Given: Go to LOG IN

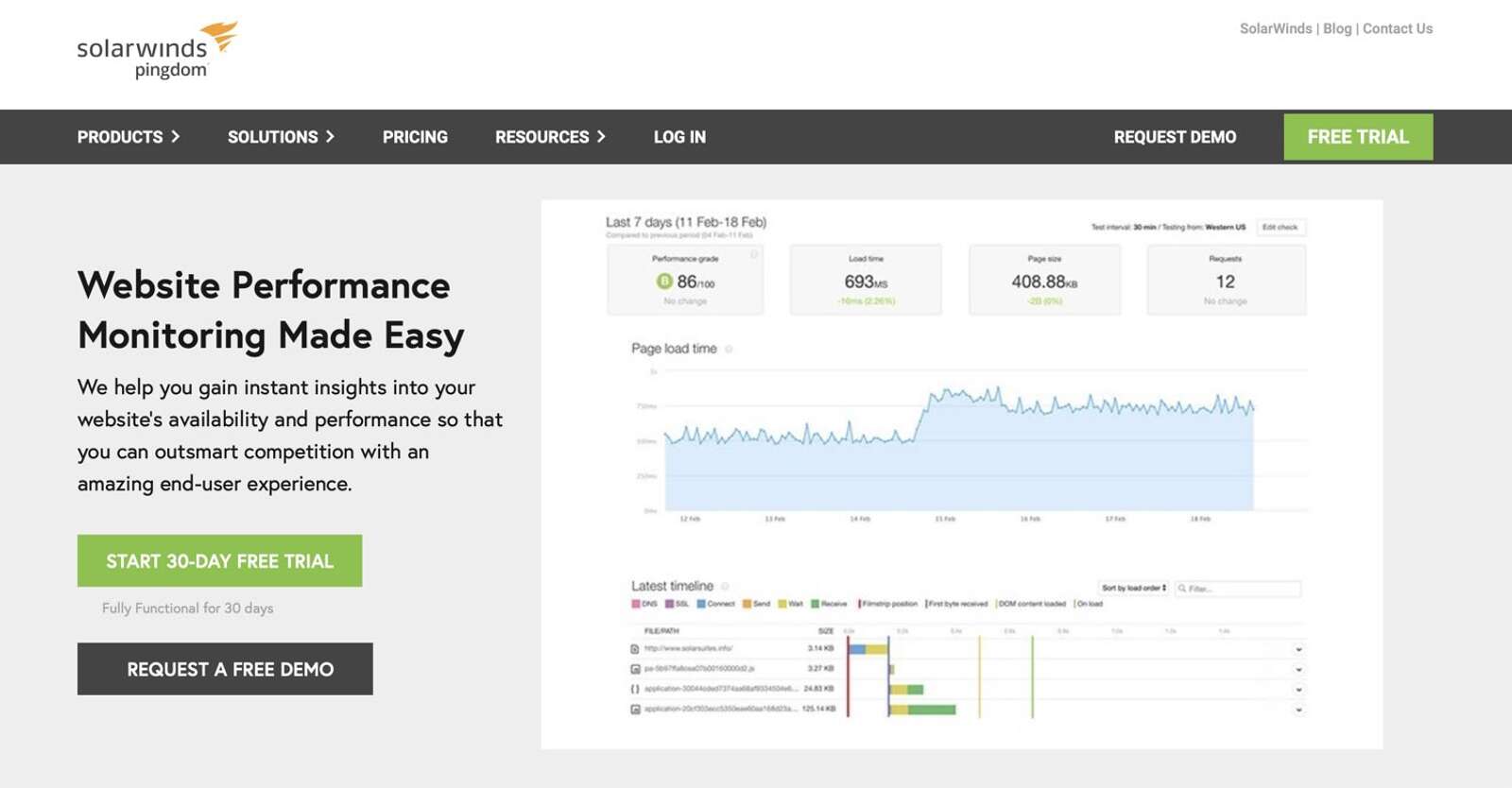Looking at the screenshot, I should pyautogui.click(x=679, y=137).
